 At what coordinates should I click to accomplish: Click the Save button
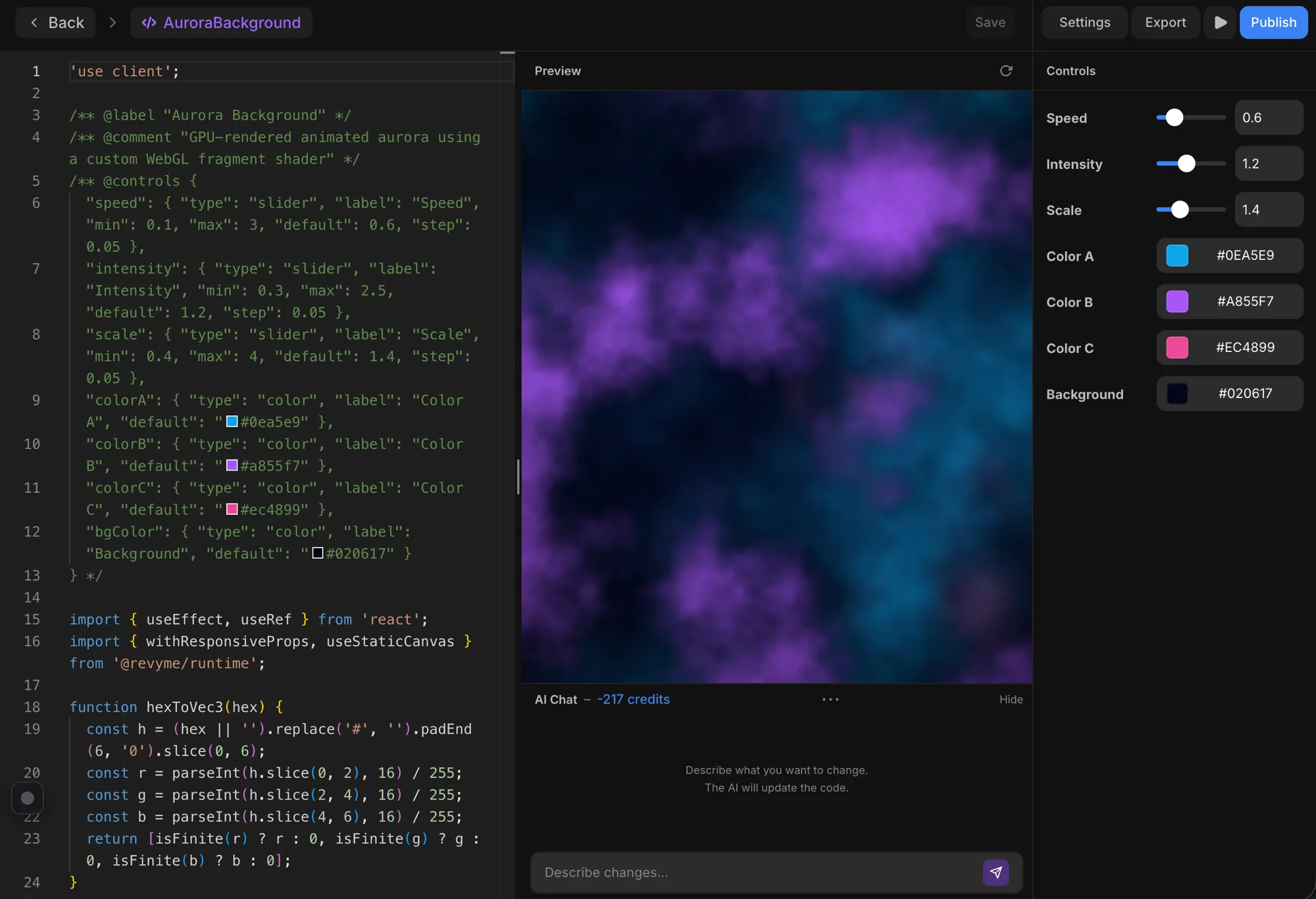tap(990, 22)
